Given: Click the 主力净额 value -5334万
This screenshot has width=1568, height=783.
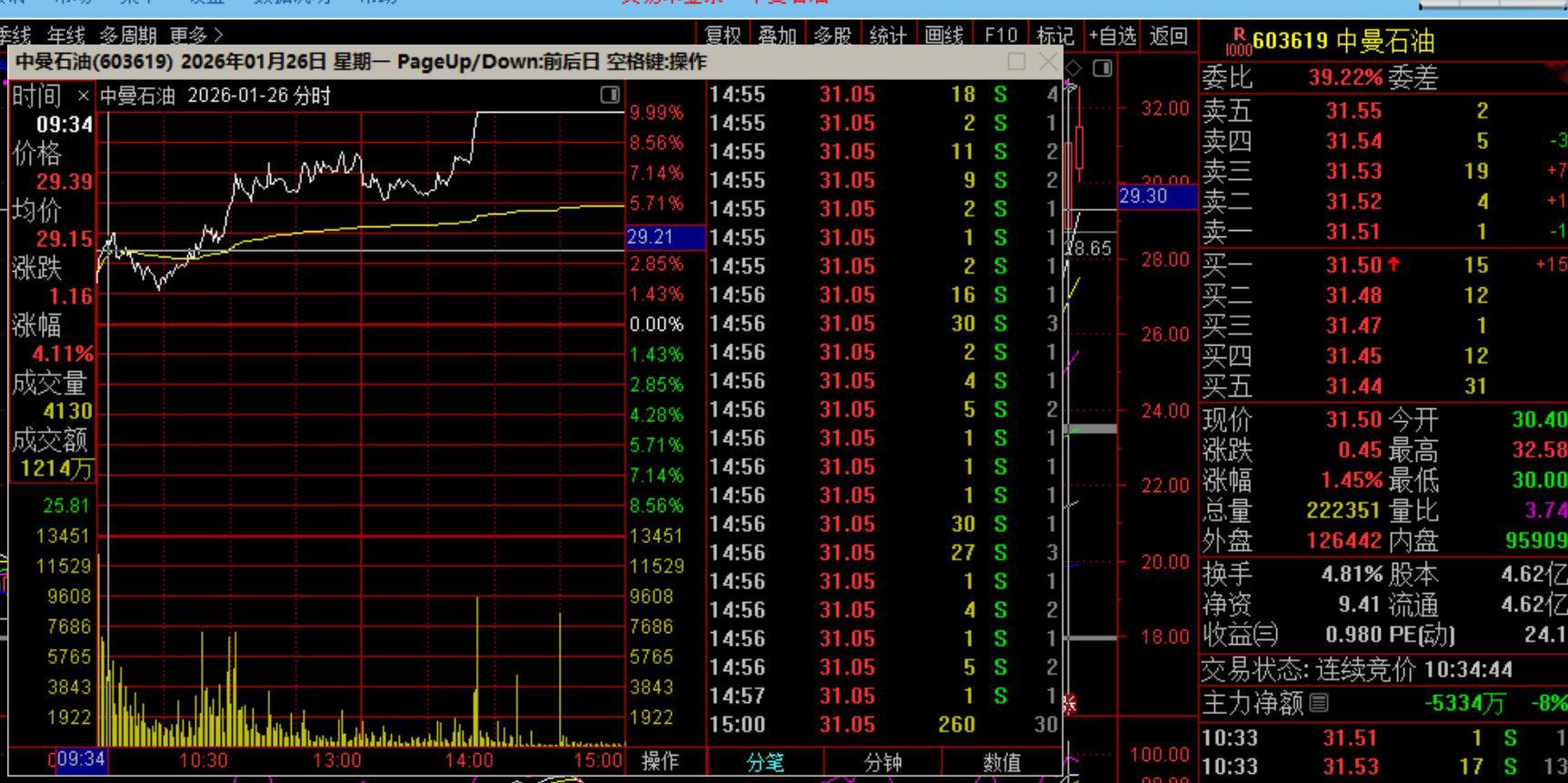Looking at the screenshot, I should point(1464,703).
